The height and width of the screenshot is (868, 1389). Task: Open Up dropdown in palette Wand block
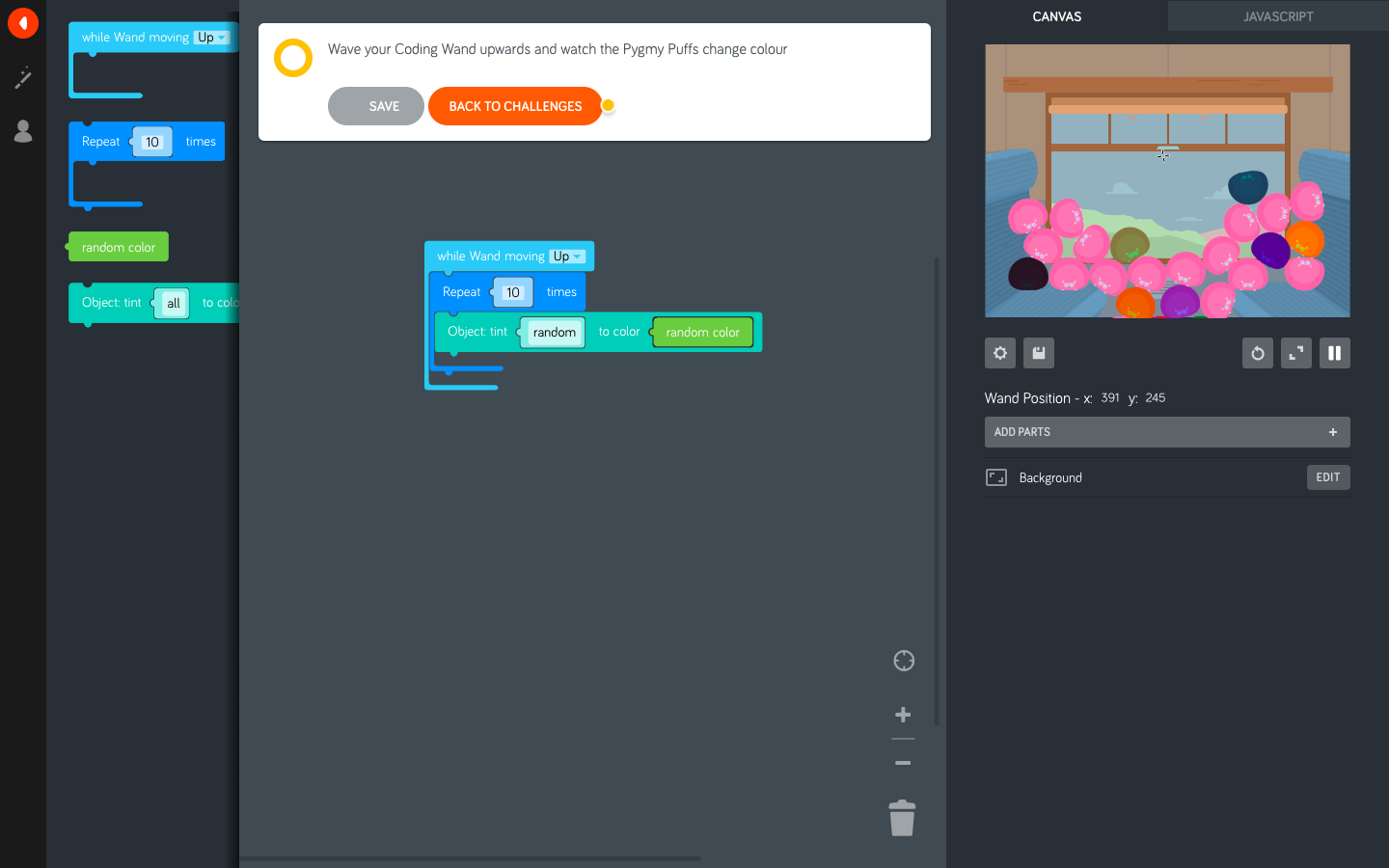coord(212,38)
